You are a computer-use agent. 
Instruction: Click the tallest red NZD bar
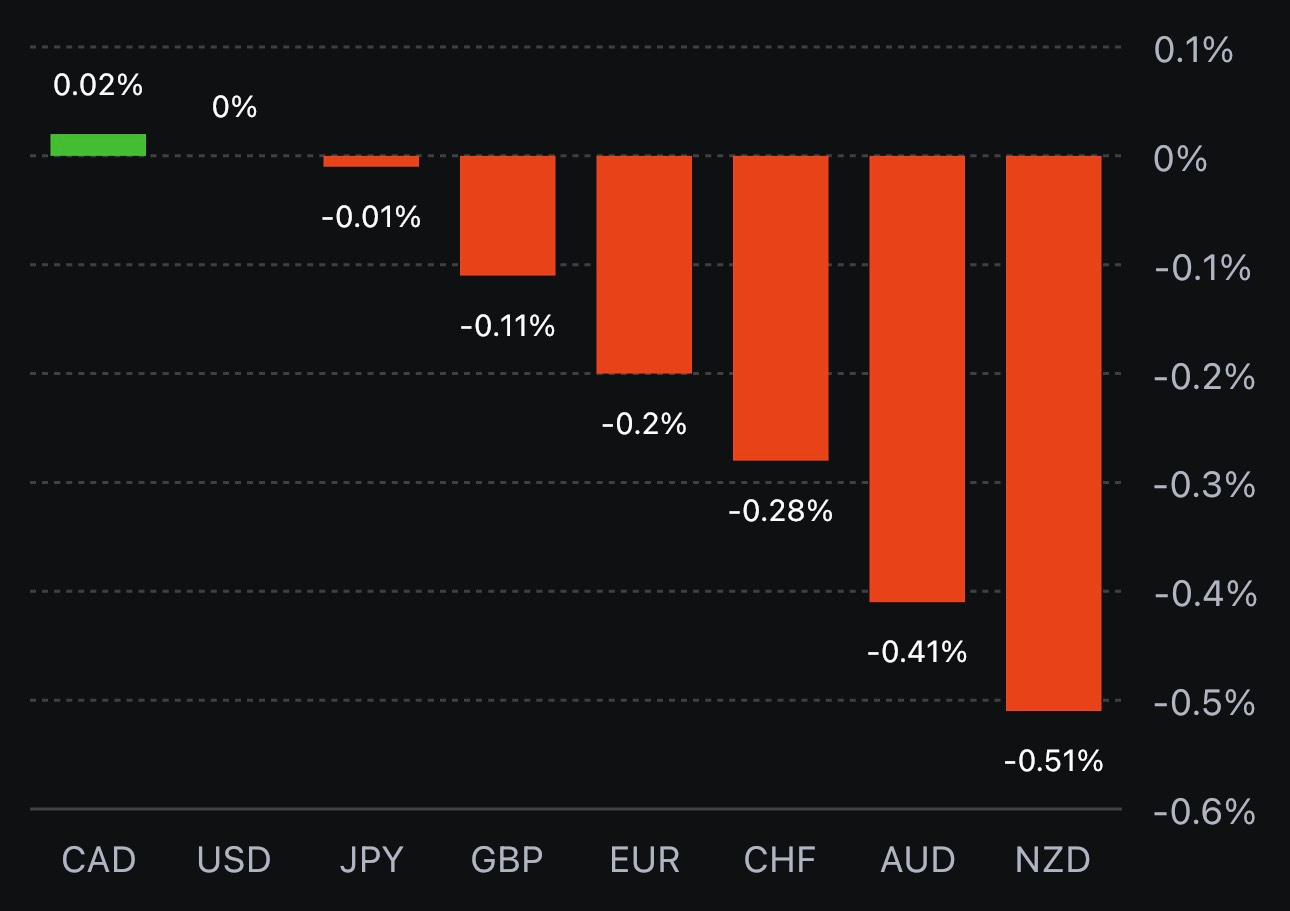pyautogui.click(x=1054, y=433)
